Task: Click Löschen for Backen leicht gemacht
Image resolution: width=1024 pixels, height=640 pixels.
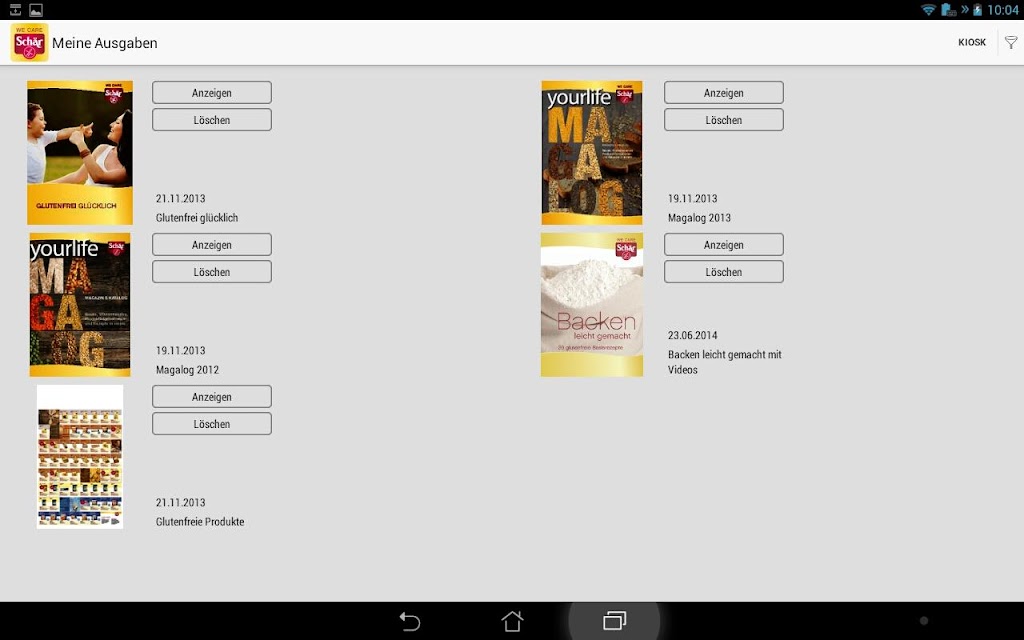Action: click(724, 272)
